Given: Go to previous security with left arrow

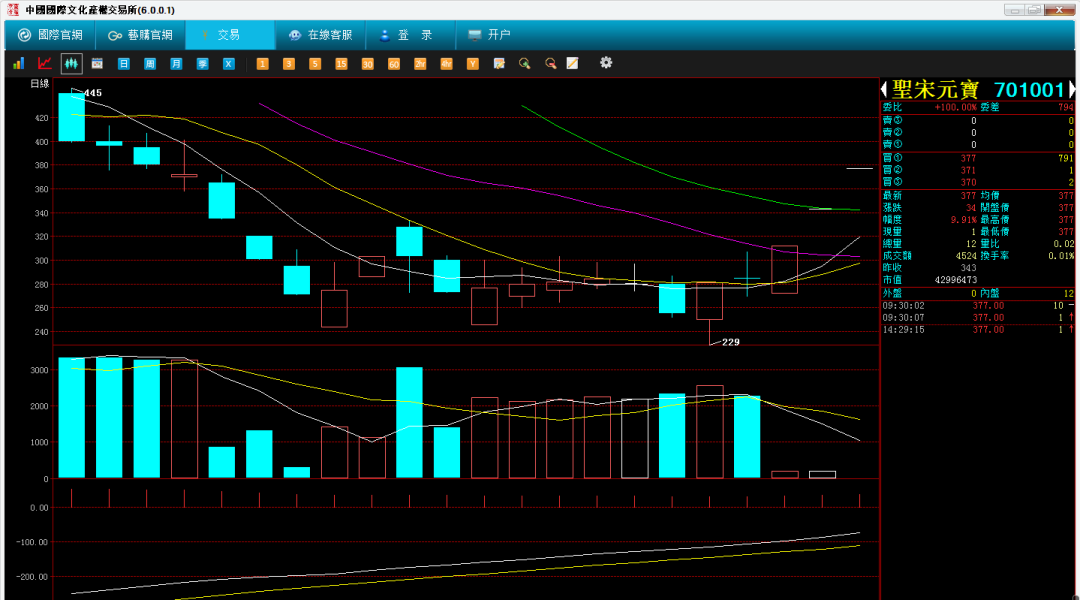Looking at the screenshot, I should pyautogui.click(x=884, y=90).
